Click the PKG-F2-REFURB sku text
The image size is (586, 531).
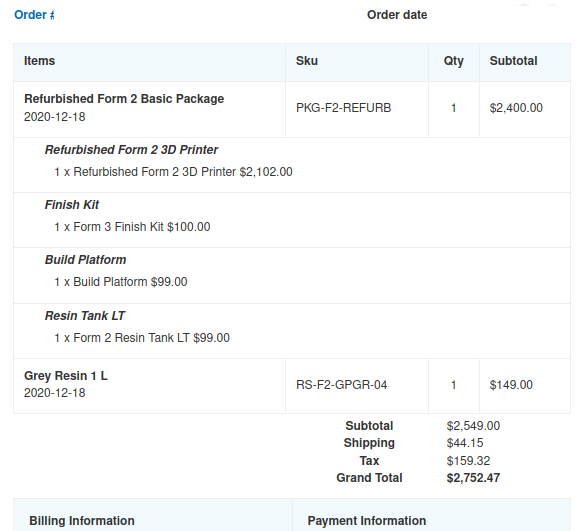(343, 108)
